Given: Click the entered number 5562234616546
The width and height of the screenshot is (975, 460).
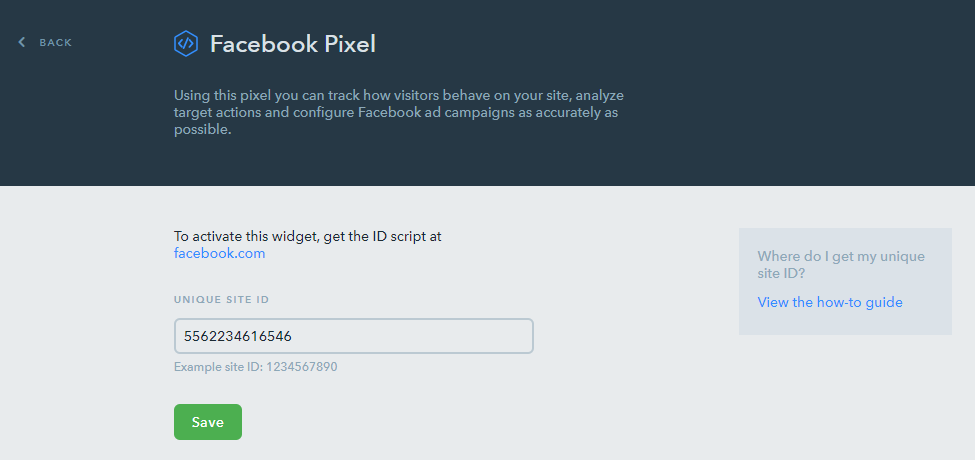Looking at the screenshot, I should (238, 336).
